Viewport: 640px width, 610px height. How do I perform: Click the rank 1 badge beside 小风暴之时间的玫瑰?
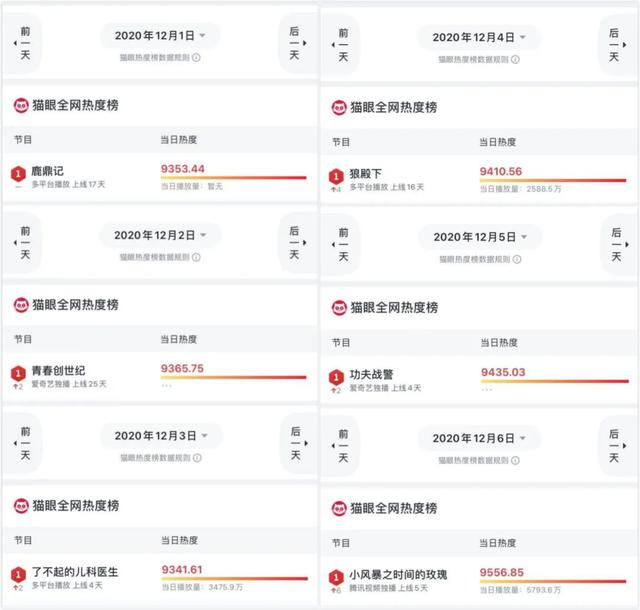(x=336, y=578)
